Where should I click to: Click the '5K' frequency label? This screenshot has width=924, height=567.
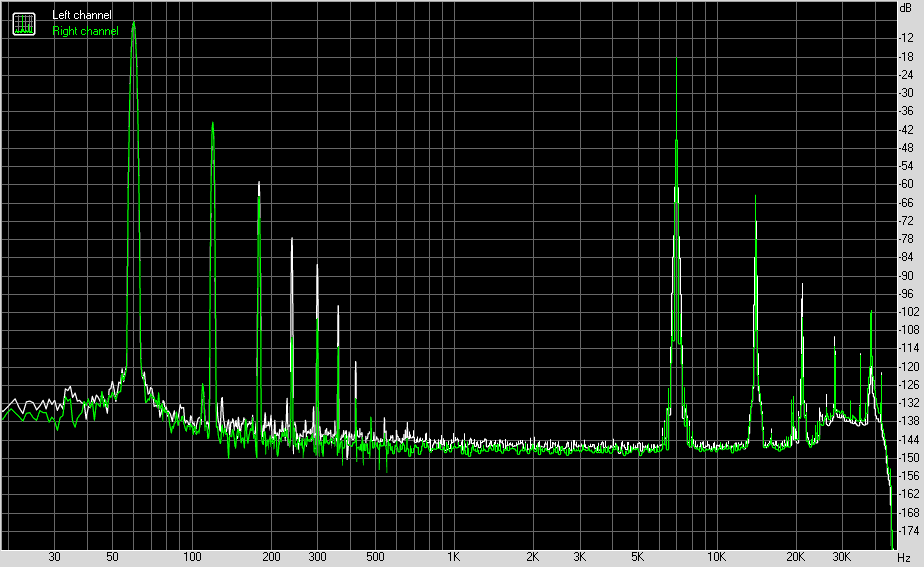[638, 557]
